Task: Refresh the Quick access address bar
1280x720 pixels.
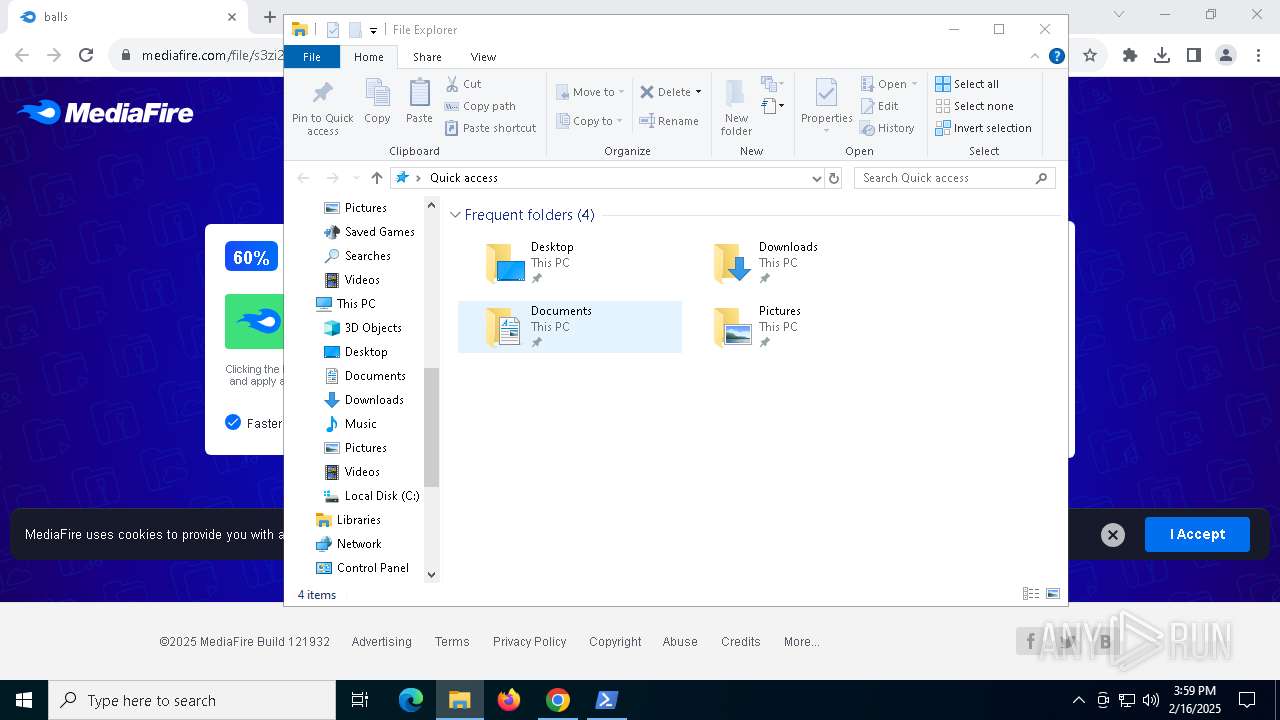Action: tap(834, 178)
